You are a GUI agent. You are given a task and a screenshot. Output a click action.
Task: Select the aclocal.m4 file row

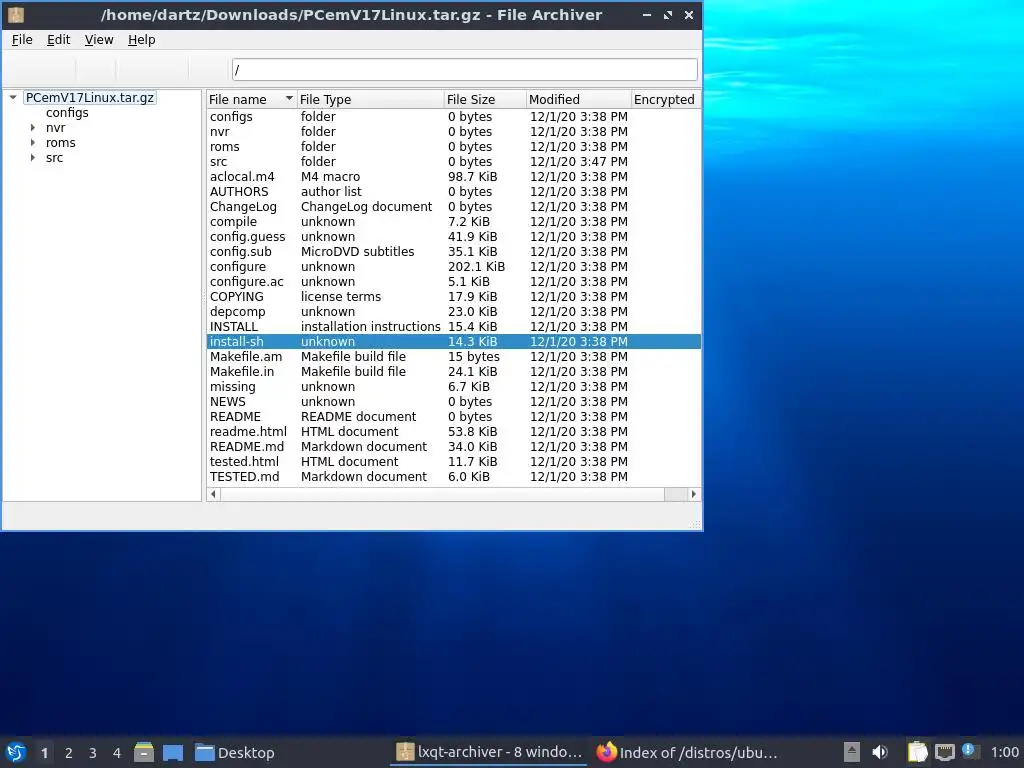(454, 176)
